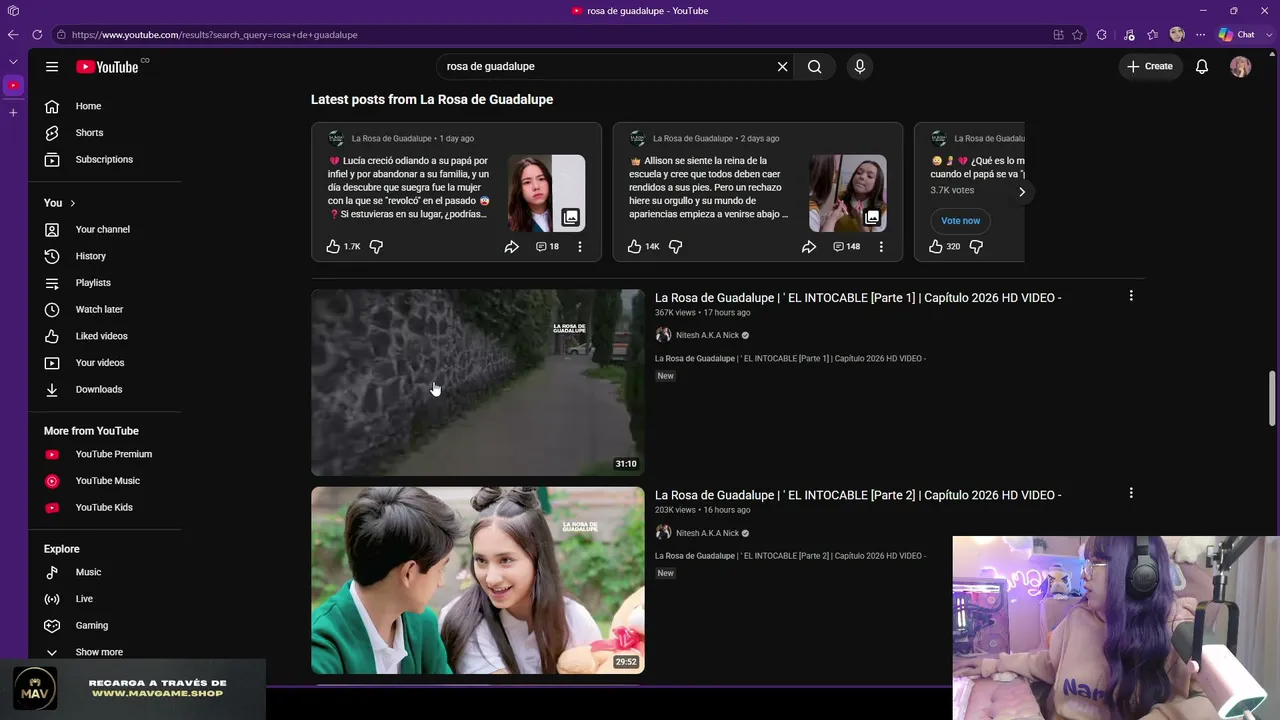Play the Parte 2 video thumbnail
The width and height of the screenshot is (1280, 720).
(x=478, y=580)
